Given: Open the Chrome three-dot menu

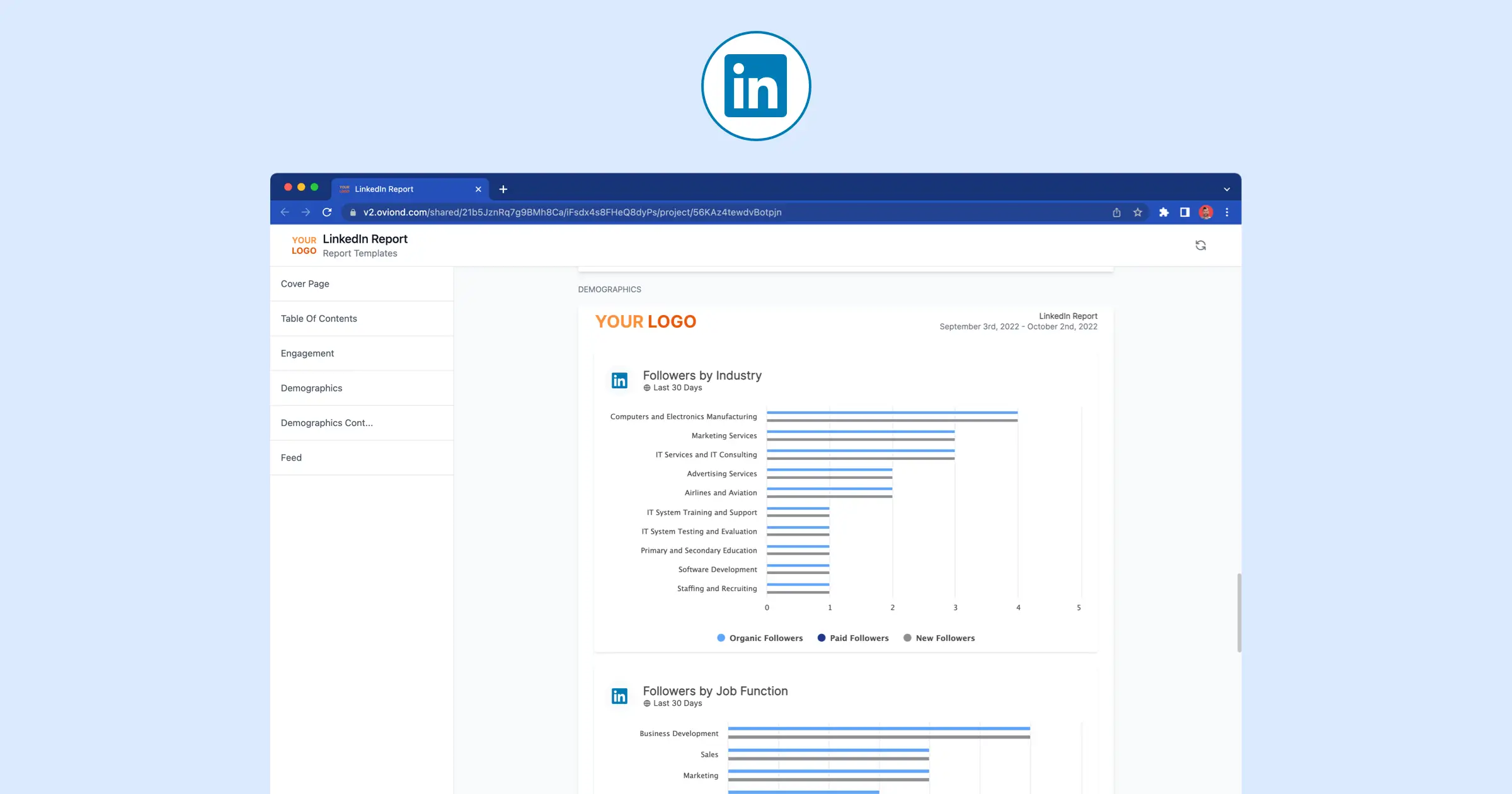Looking at the screenshot, I should (x=1227, y=212).
